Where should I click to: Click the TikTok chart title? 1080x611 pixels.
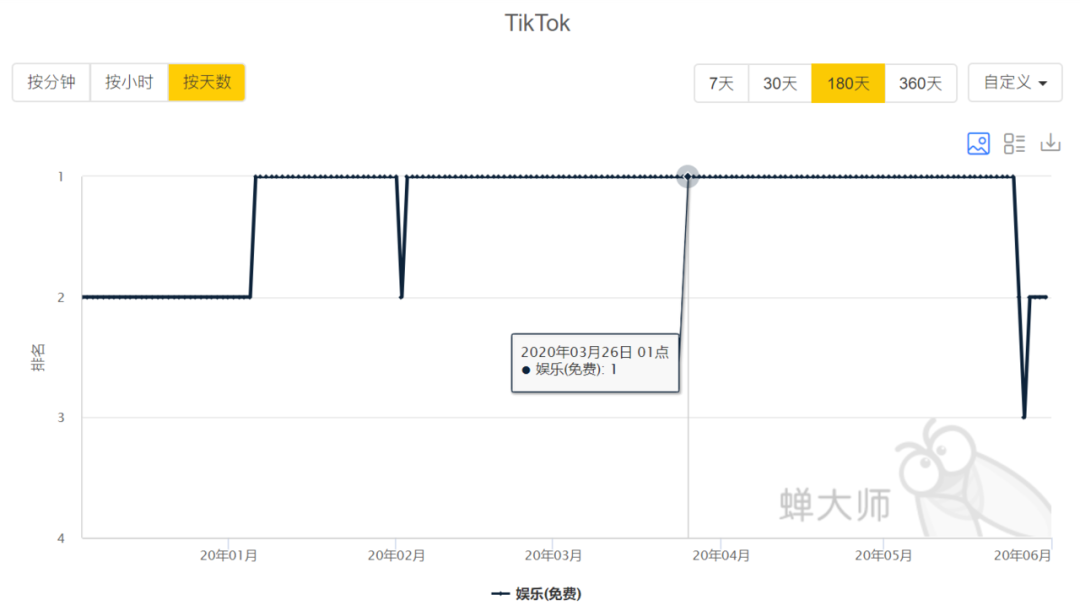pos(538,24)
